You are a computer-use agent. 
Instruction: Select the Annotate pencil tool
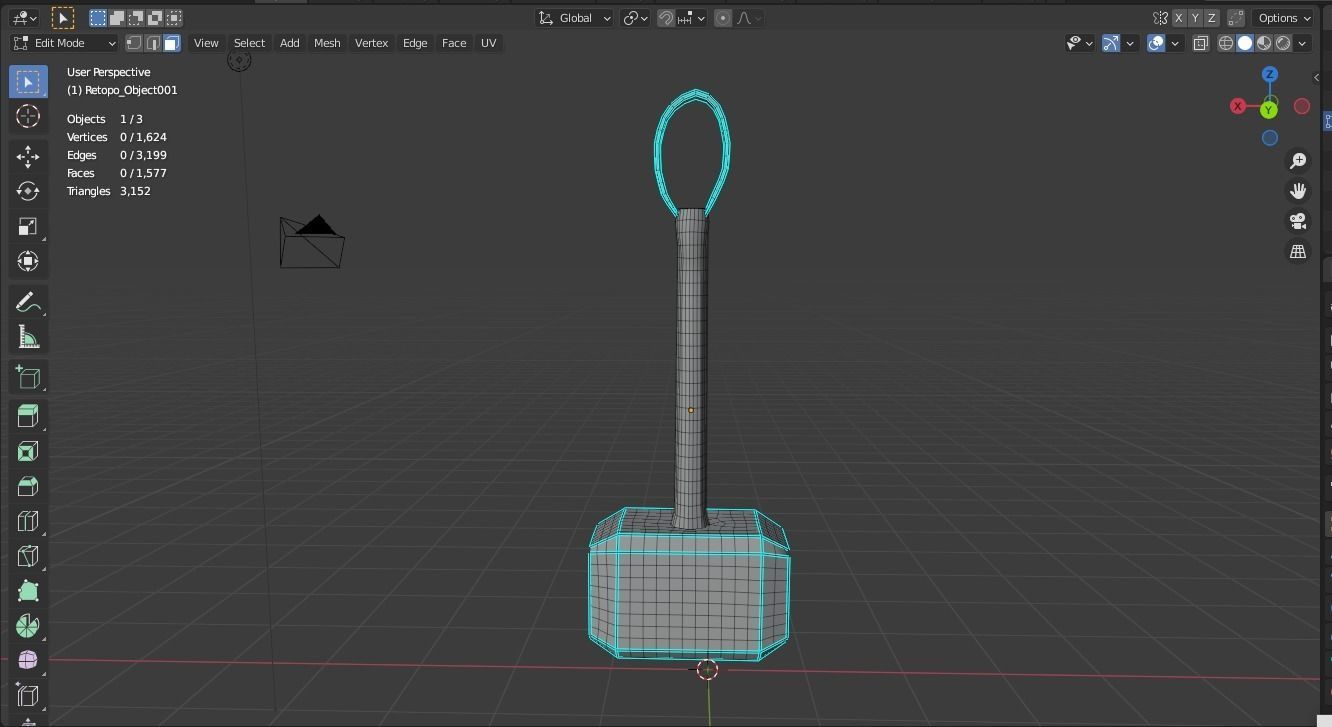coord(28,302)
